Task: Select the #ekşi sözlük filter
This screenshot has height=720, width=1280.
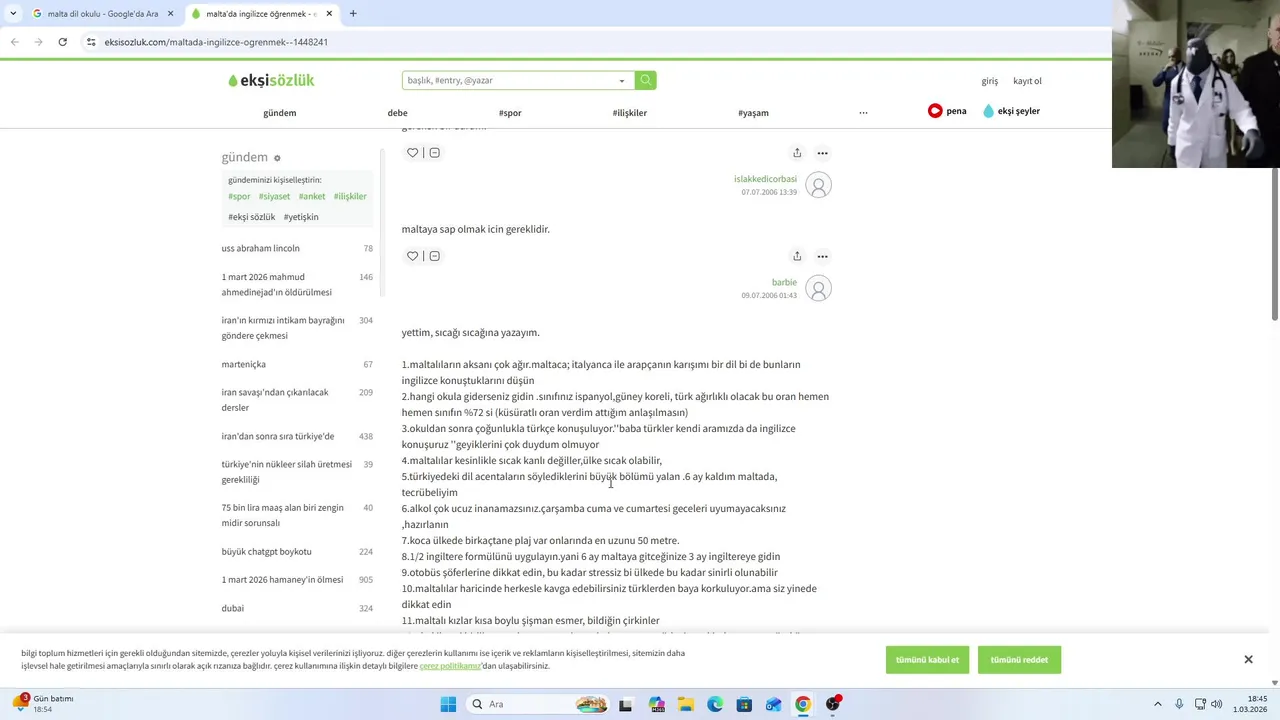Action: [251, 217]
